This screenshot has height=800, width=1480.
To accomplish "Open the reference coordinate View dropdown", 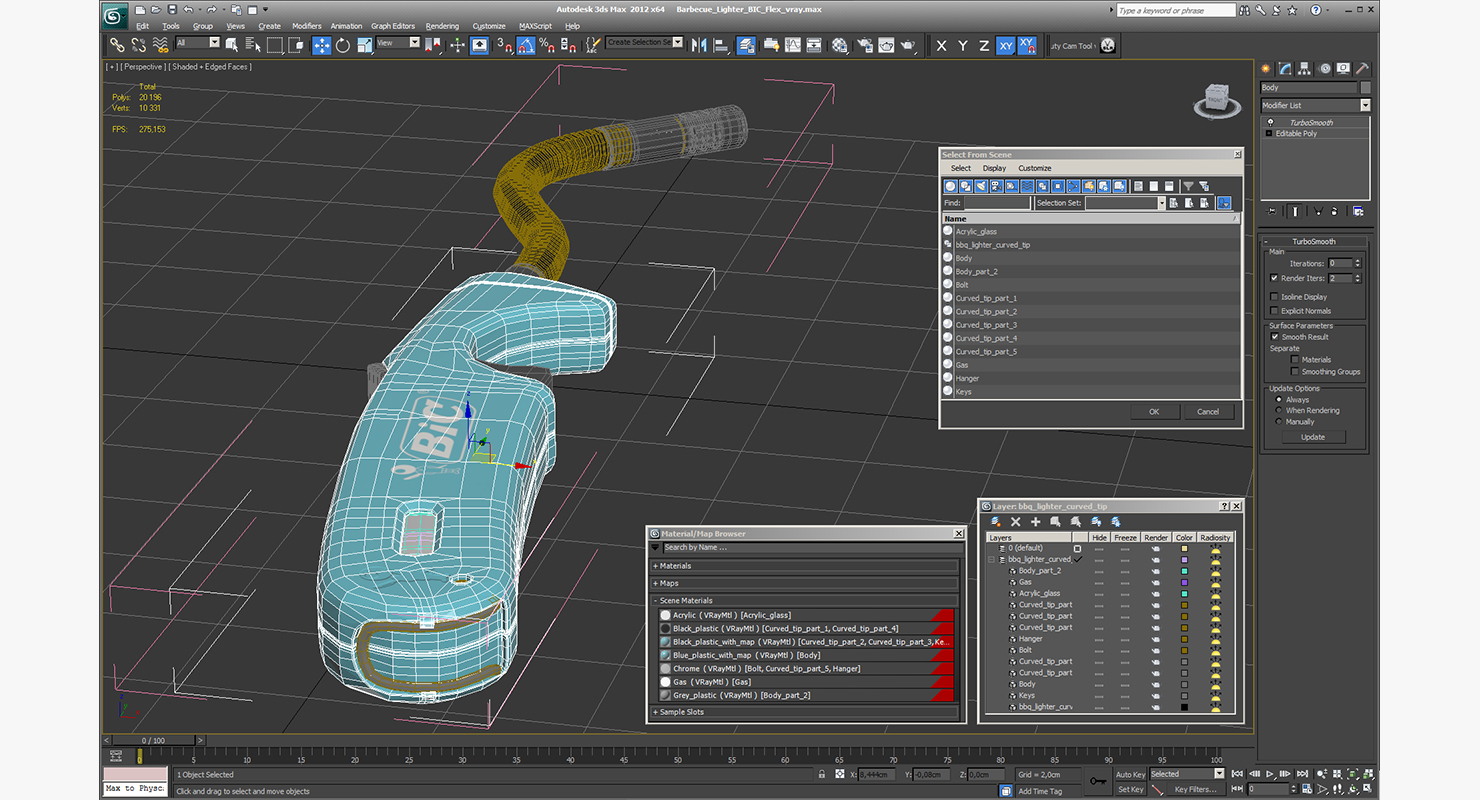I will pos(398,43).
